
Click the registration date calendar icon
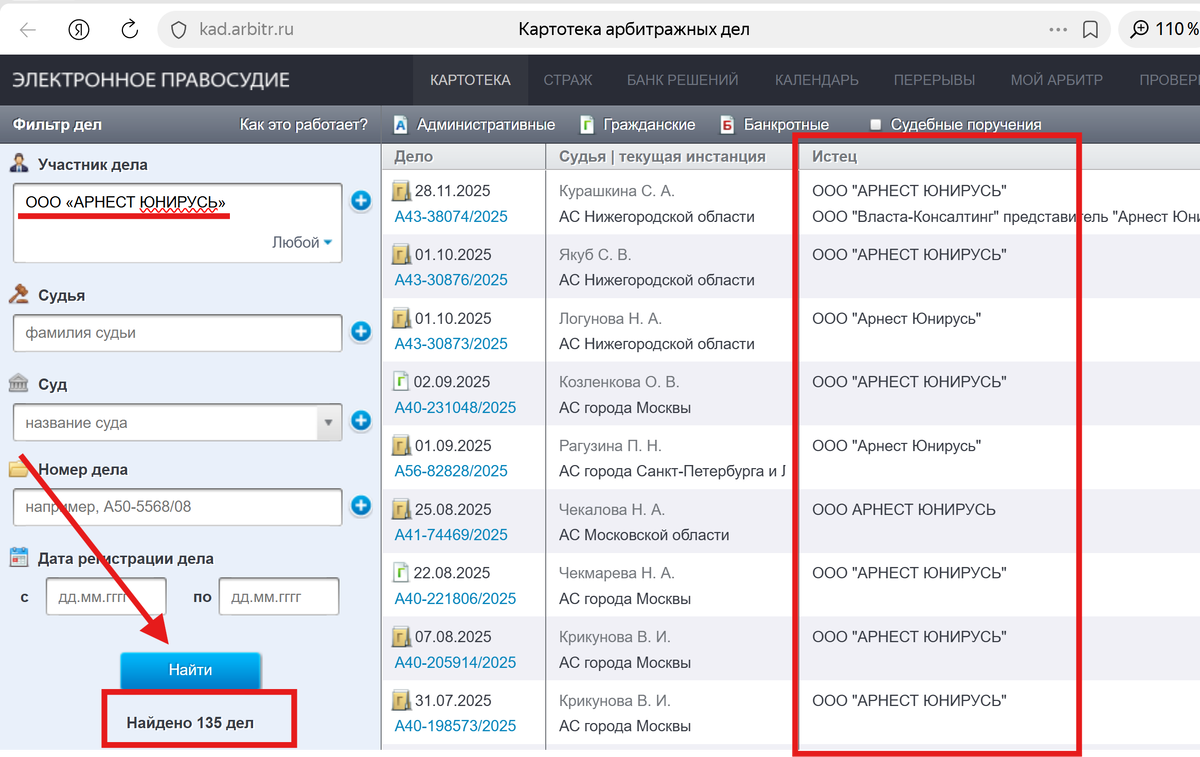pyautogui.click(x=19, y=557)
